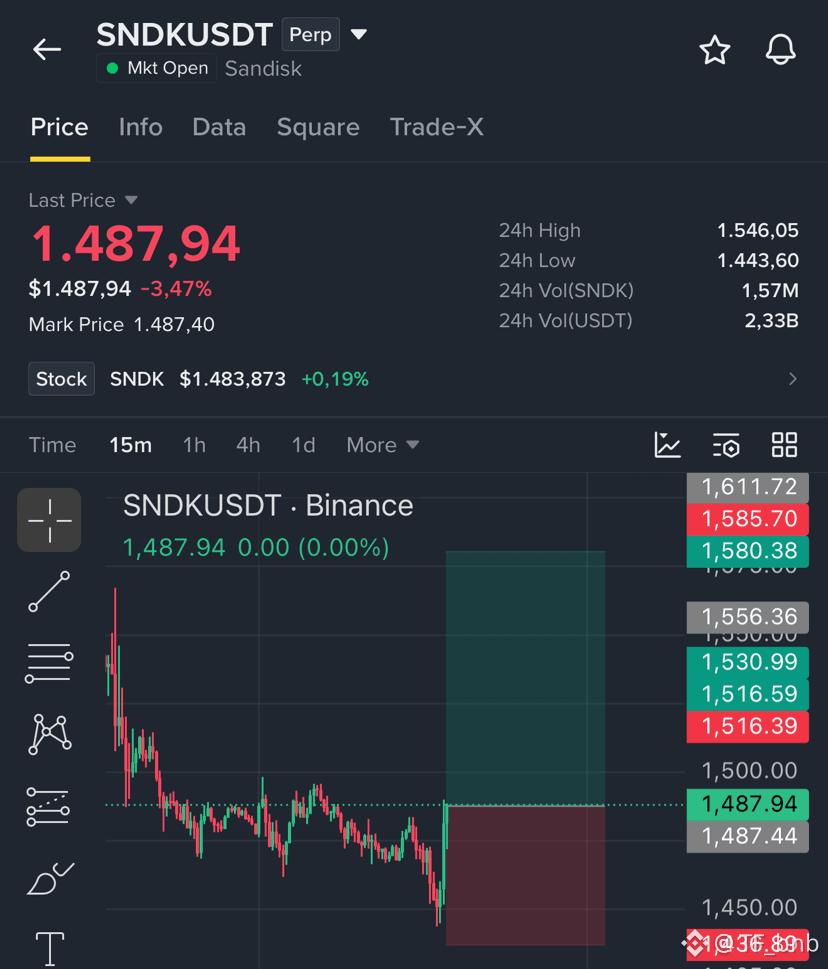The width and height of the screenshot is (828, 969).
Task: Switch to the Data tab
Action: 219,127
